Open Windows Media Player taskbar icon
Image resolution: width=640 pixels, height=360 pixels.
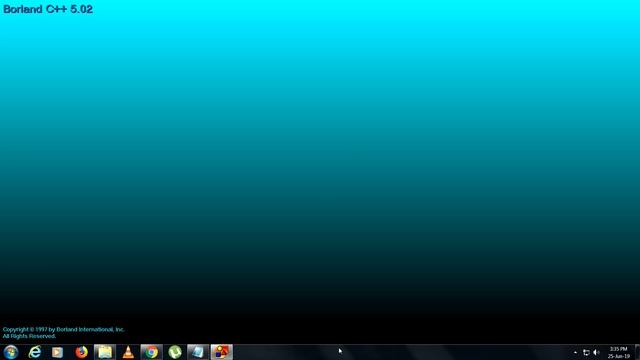(58, 352)
